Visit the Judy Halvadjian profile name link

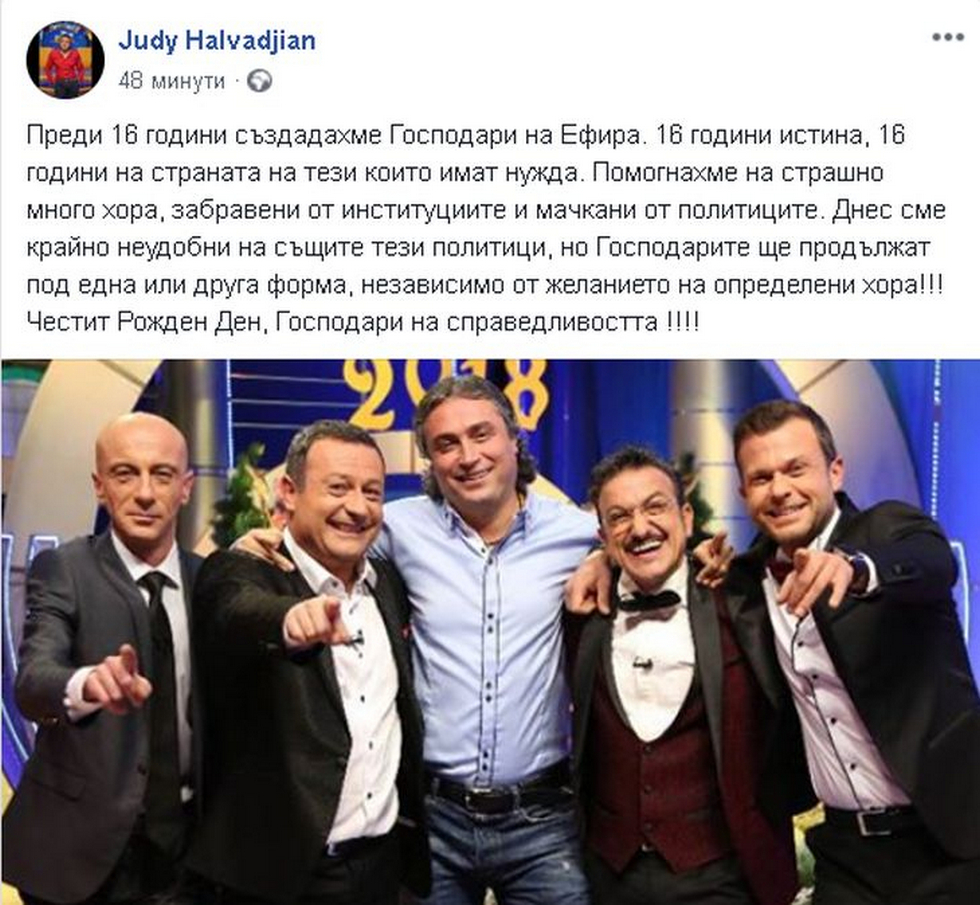[x=217, y=41]
